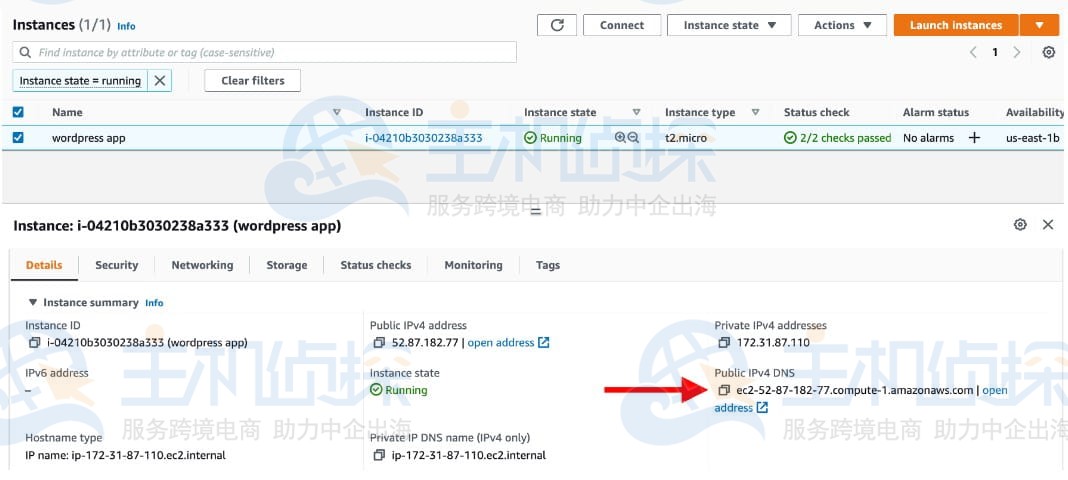1068x480 pixels.
Task: Go to next page arrow
Action: [x=1017, y=52]
